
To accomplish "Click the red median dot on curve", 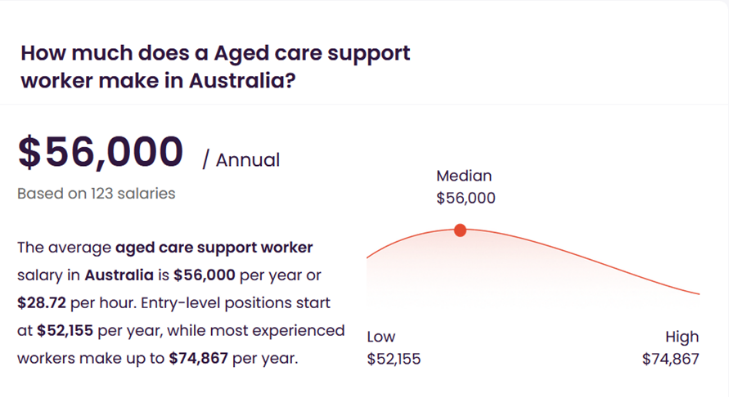I will [x=460, y=230].
